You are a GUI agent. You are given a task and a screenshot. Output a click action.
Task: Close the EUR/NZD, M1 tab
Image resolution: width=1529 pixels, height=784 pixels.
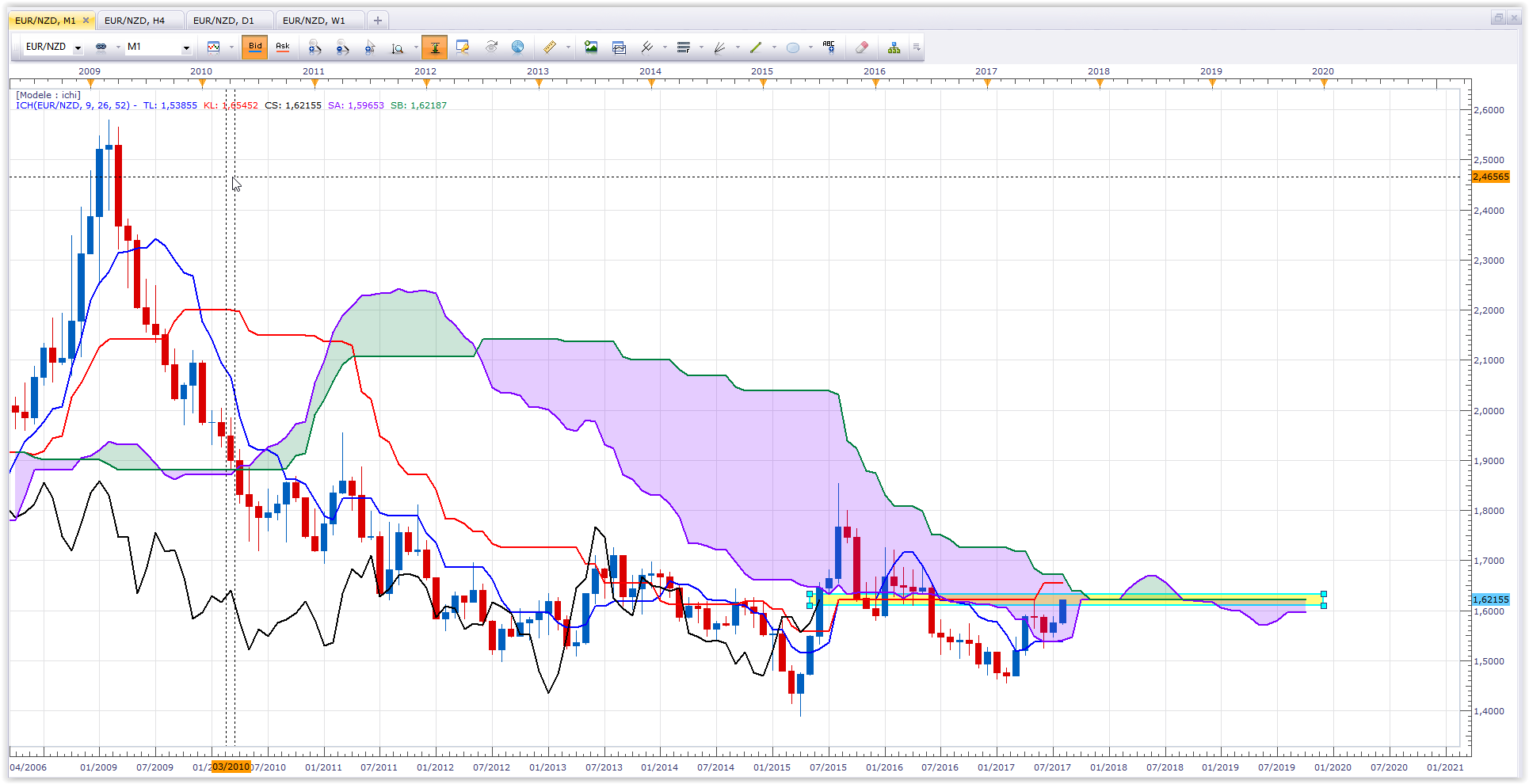point(86,21)
